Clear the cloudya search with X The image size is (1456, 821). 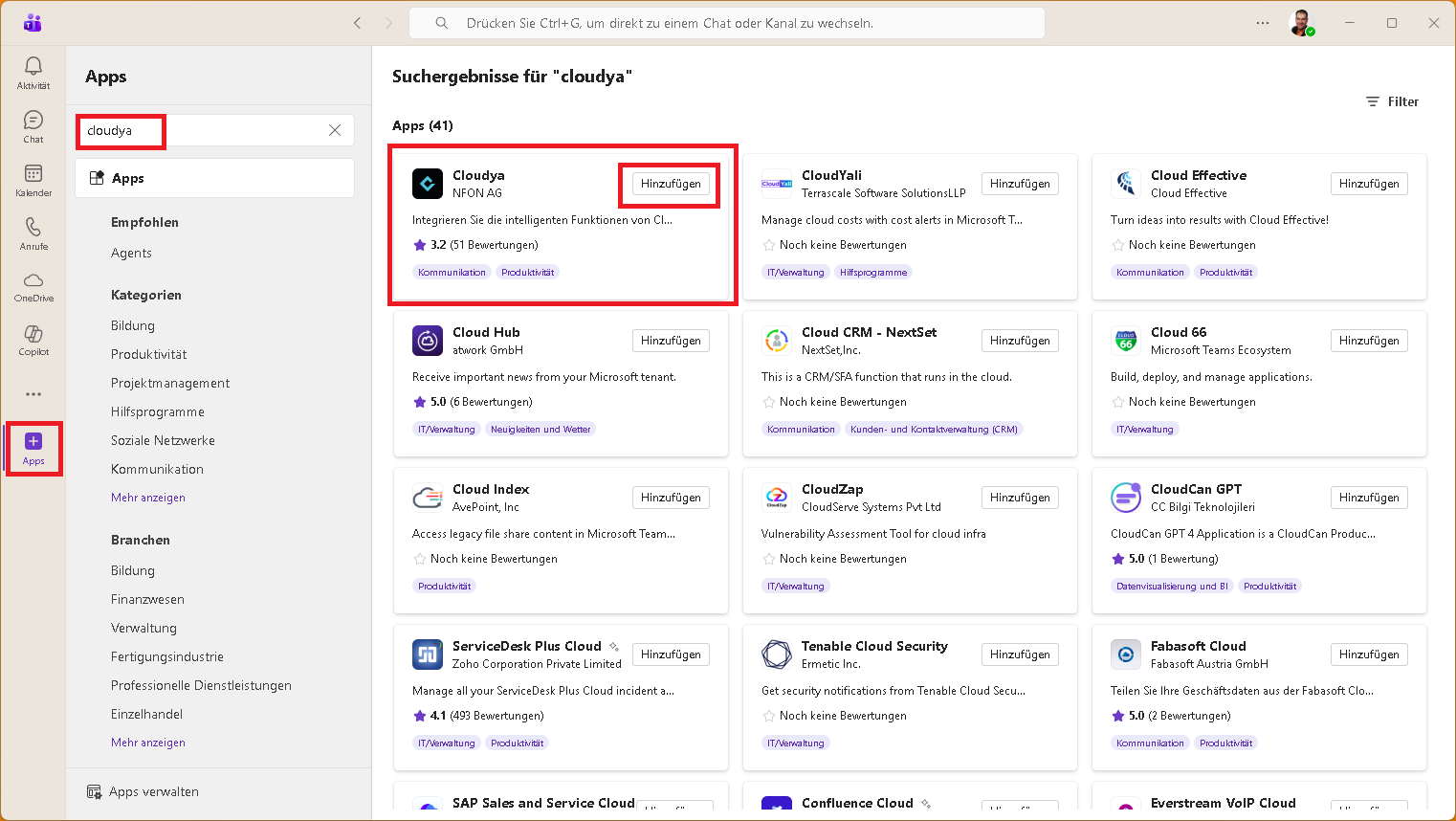click(x=335, y=130)
